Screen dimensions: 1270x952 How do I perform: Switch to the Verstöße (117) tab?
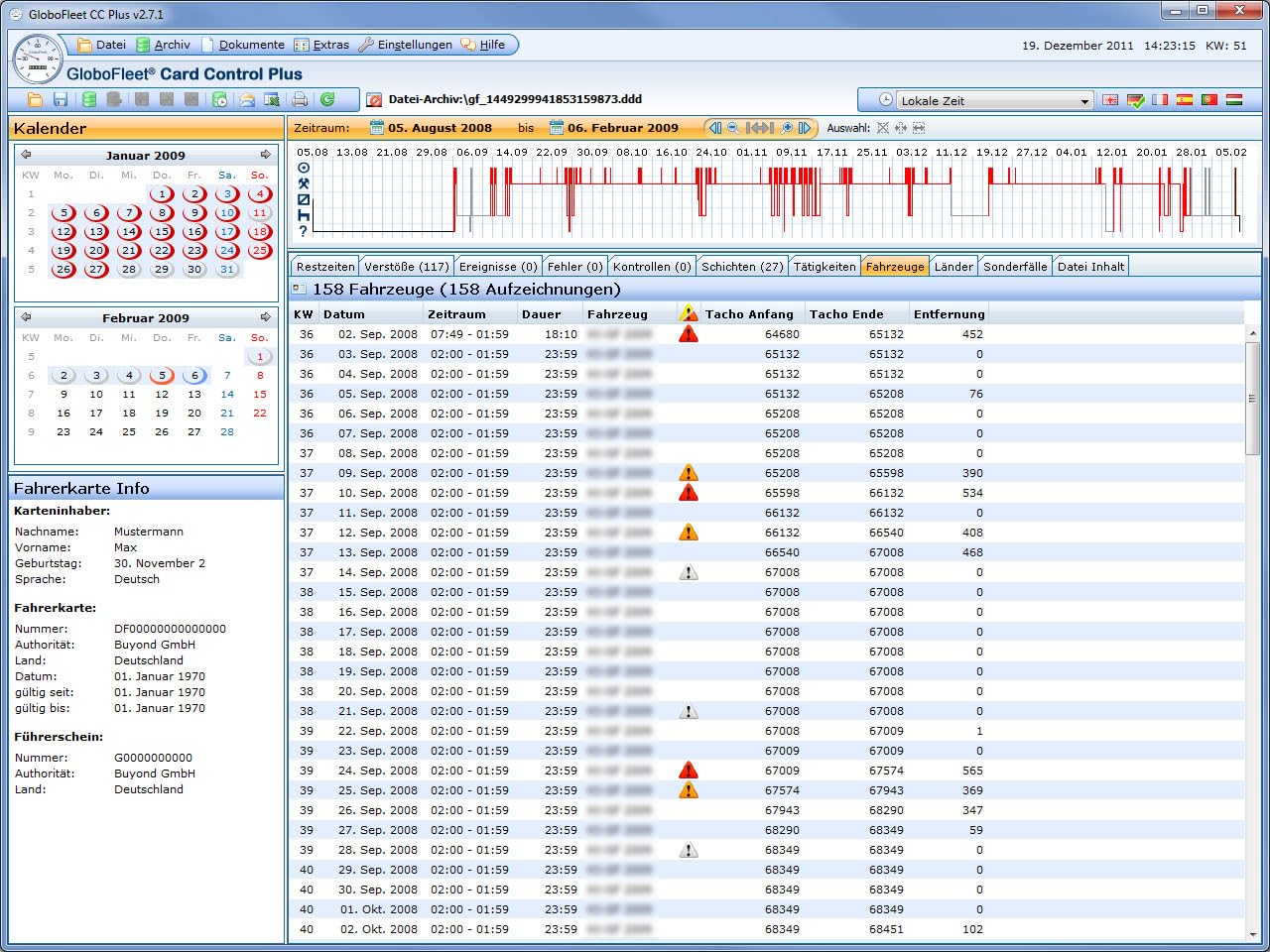(406, 267)
